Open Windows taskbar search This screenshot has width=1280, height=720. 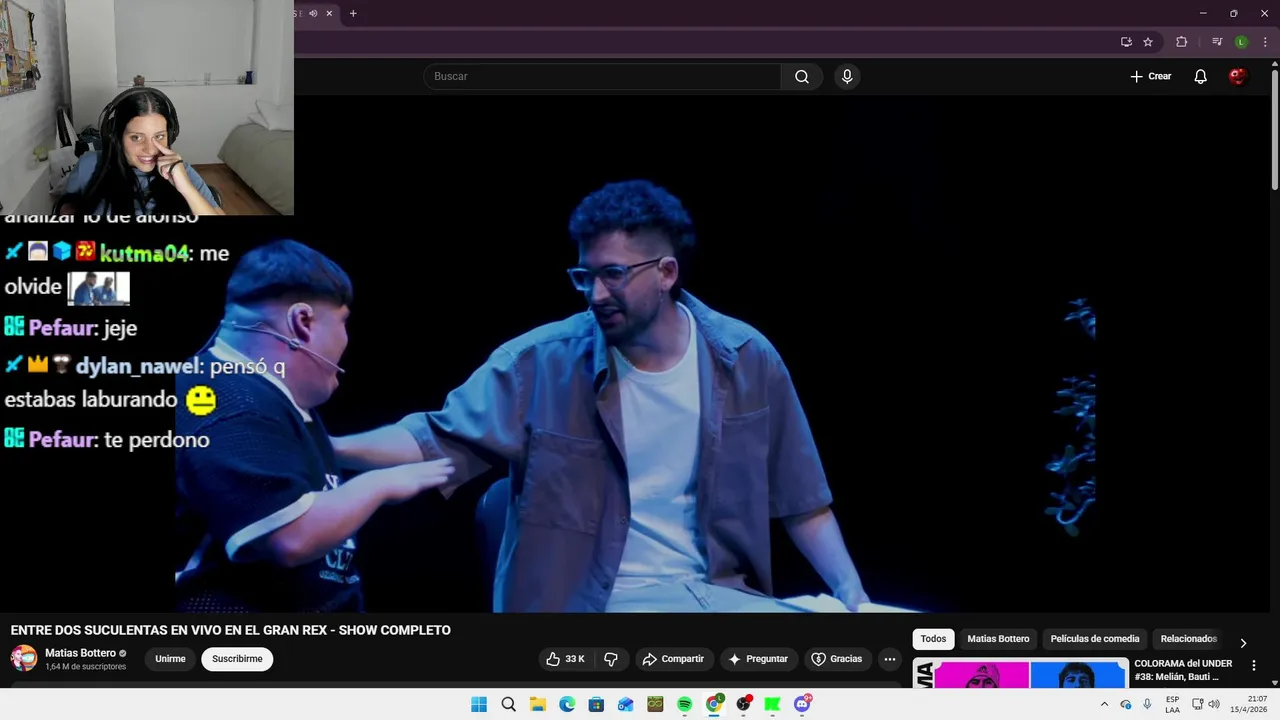pos(508,704)
